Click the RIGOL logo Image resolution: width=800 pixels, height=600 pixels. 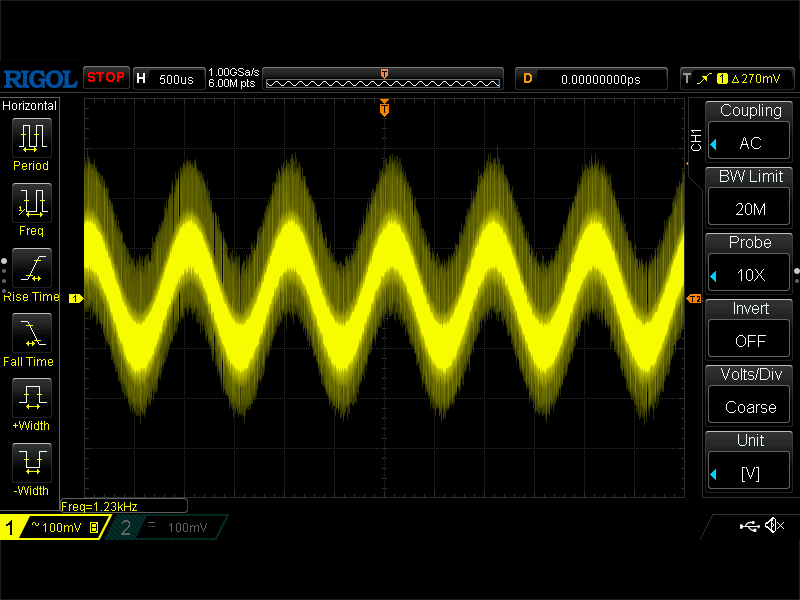(40, 78)
